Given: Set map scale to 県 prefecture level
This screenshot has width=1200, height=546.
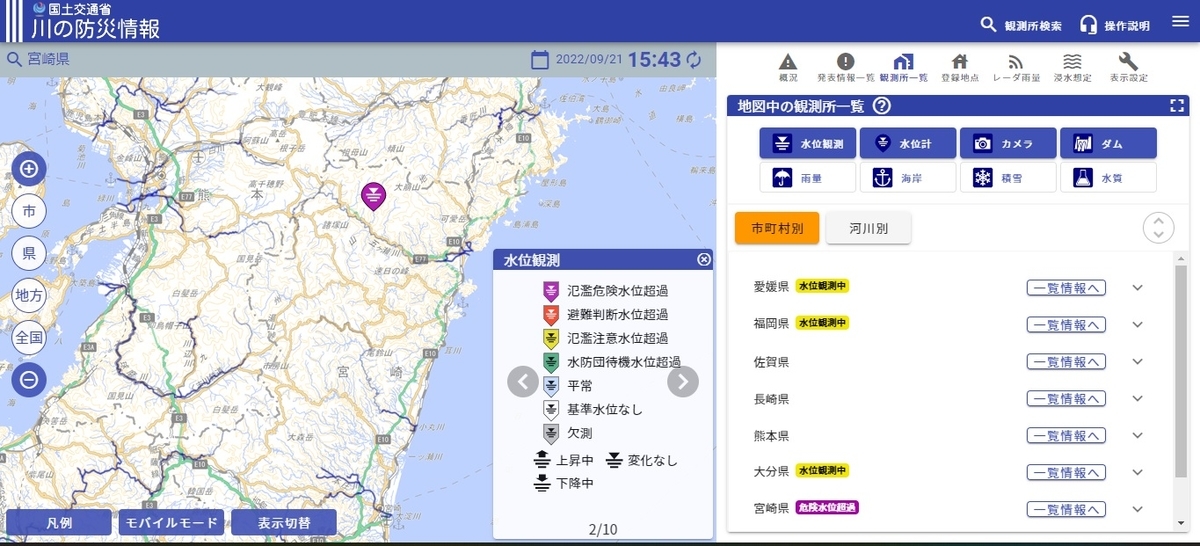Looking at the screenshot, I should 29,253.
